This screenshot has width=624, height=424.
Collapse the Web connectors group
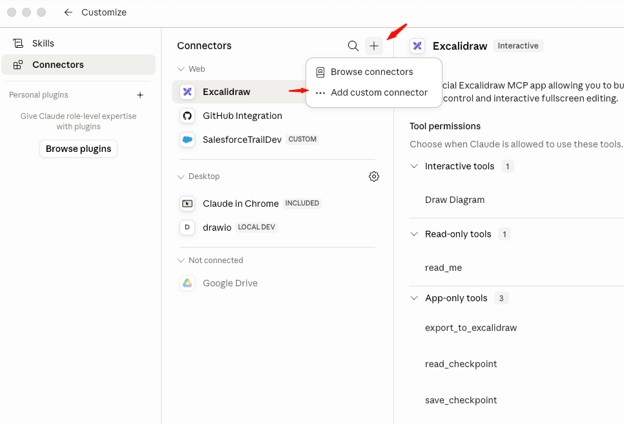(181, 69)
